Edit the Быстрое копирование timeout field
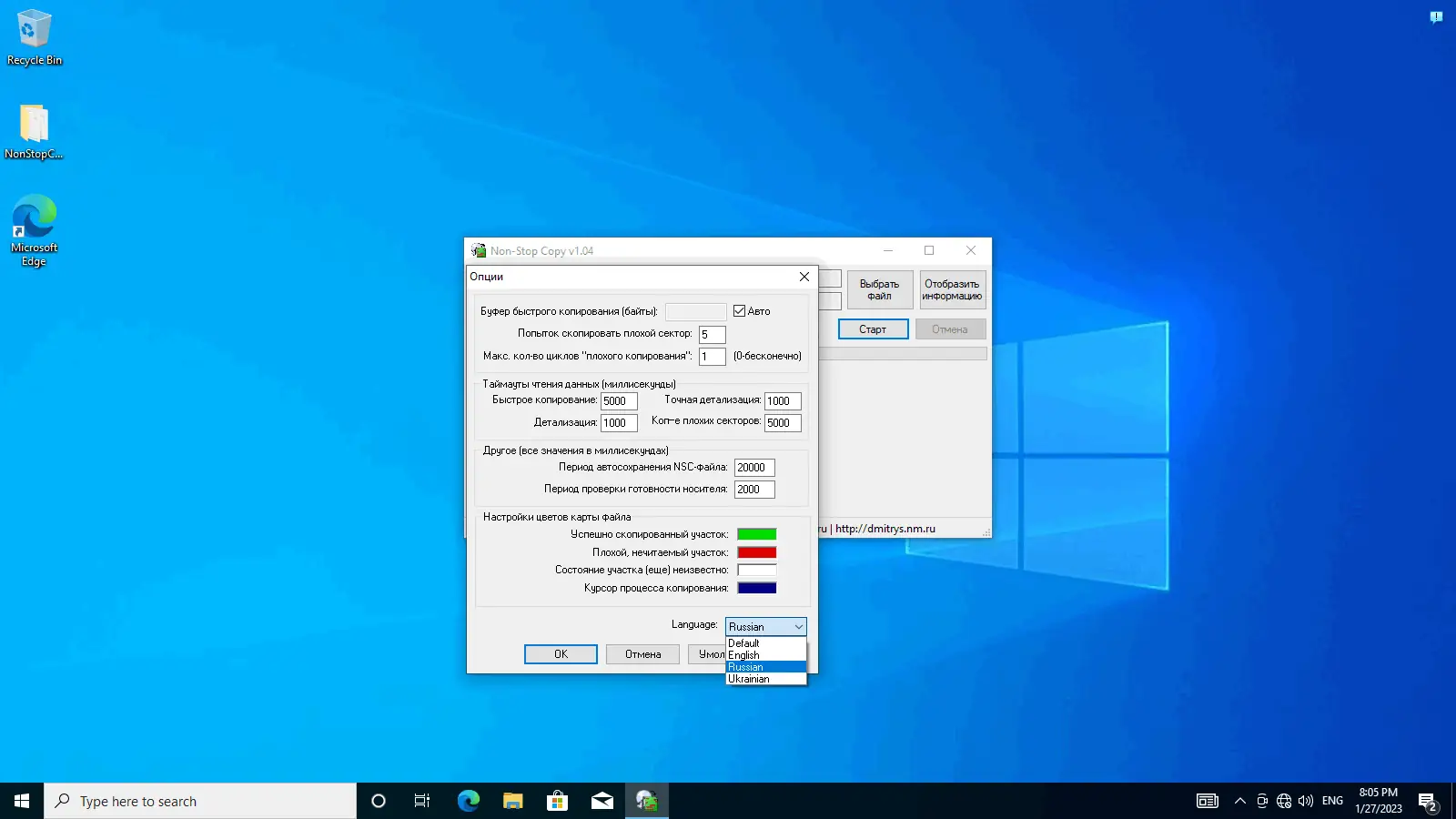The image size is (1456, 819). (619, 400)
